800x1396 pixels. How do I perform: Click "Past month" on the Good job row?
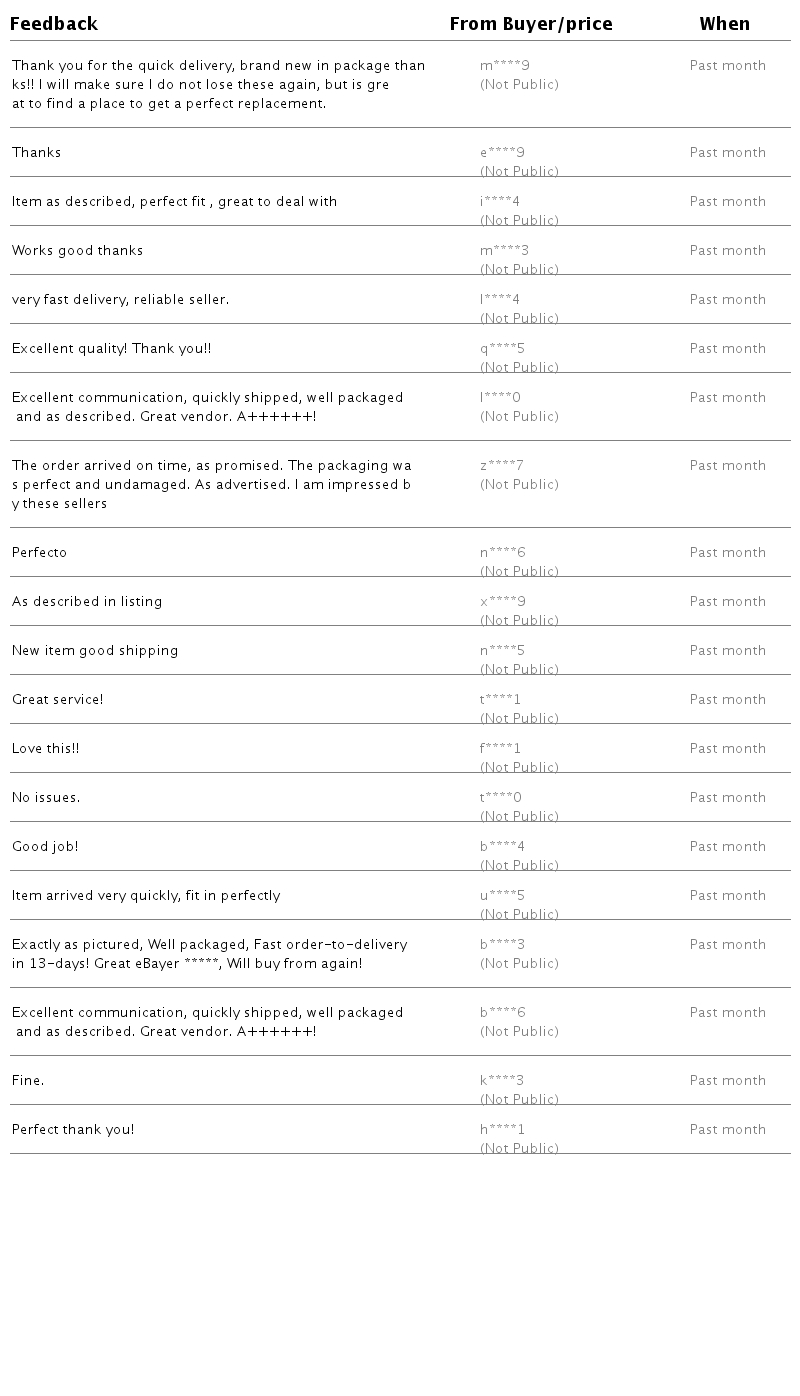(x=727, y=847)
